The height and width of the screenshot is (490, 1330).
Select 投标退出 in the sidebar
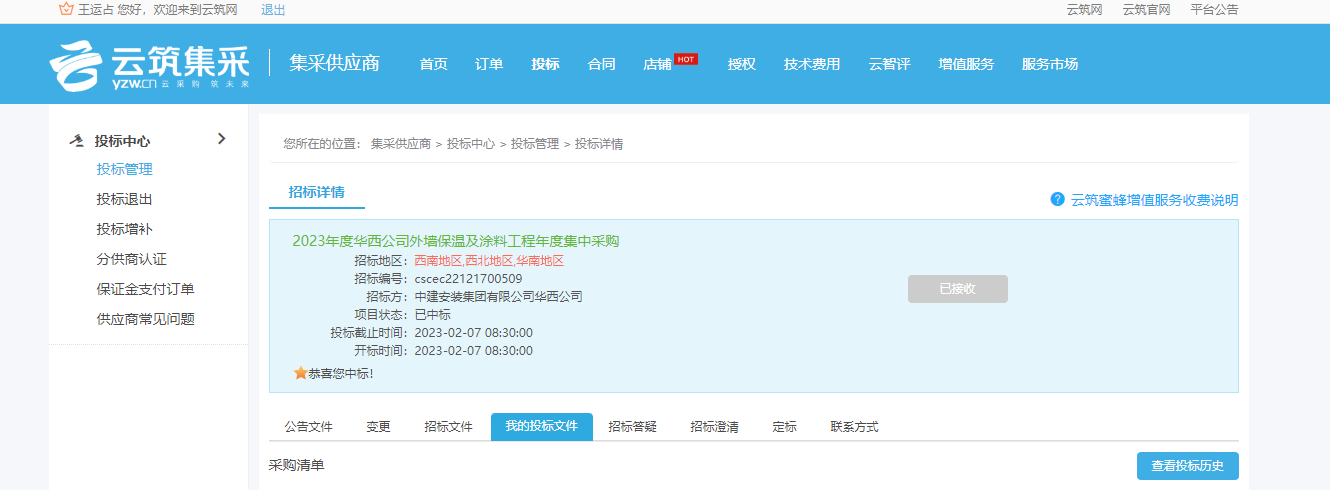tap(124, 199)
